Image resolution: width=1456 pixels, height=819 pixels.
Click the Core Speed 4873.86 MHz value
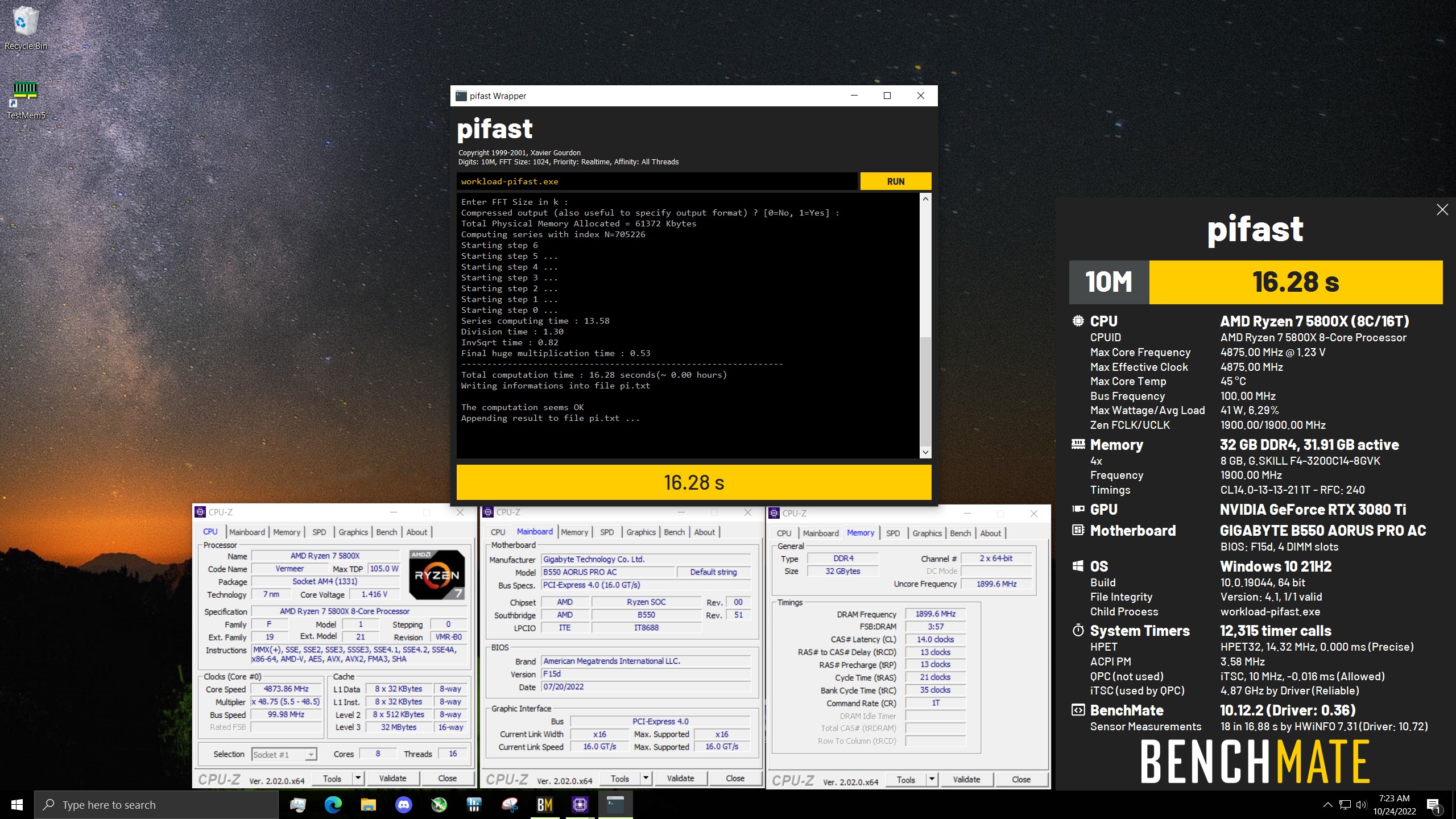coord(286,689)
